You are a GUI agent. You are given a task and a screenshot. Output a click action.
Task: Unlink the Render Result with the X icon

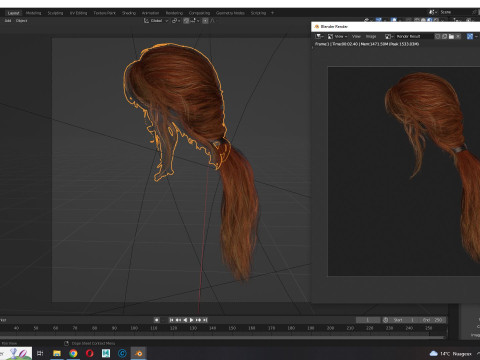coord(458,36)
